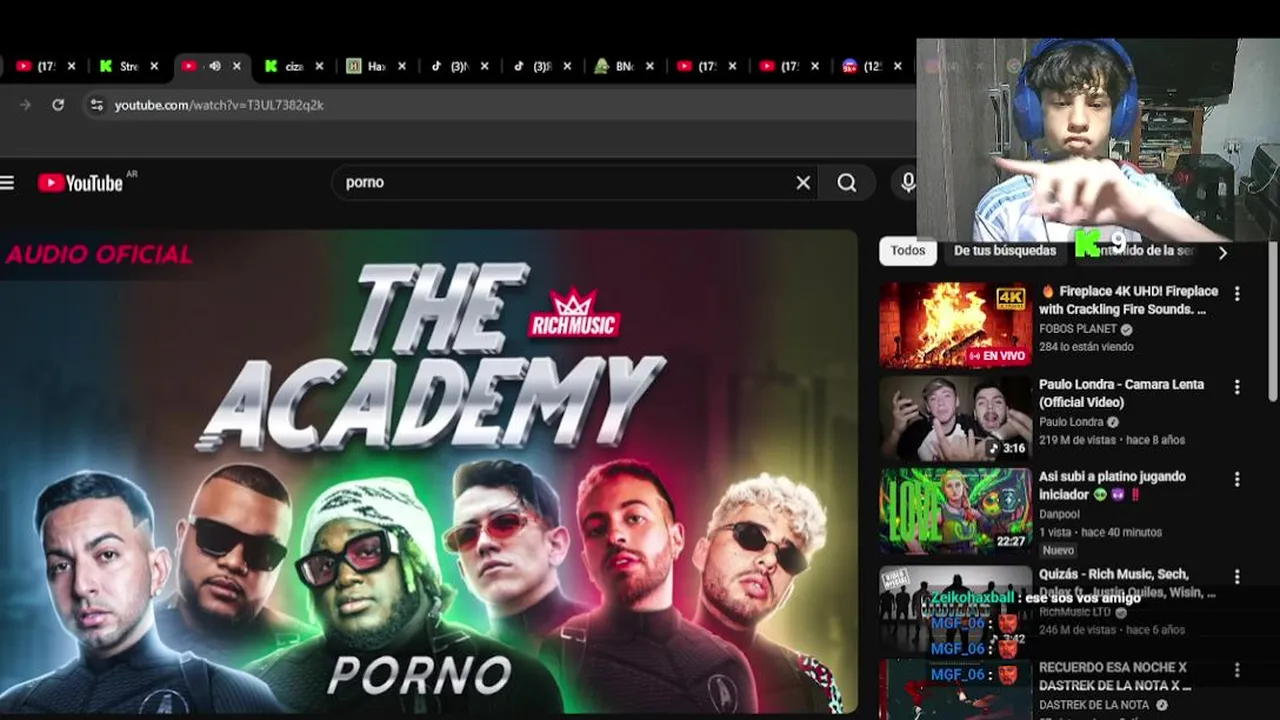This screenshot has height=720, width=1280.
Task: Switch to the 'BN' browser tab
Action: tap(616, 66)
